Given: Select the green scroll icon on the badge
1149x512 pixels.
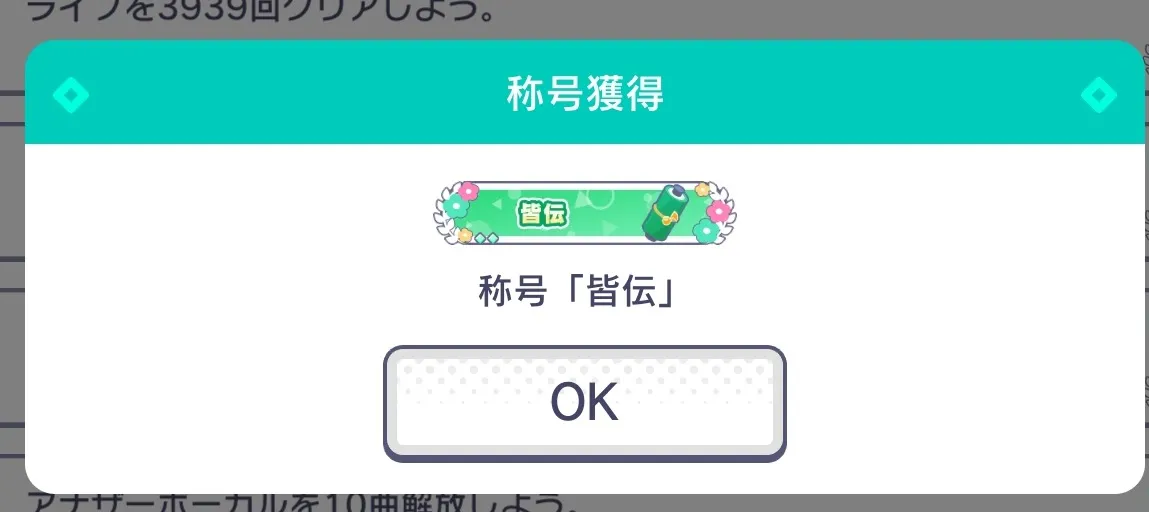Looking at the screenshot, I should (665, 212).
